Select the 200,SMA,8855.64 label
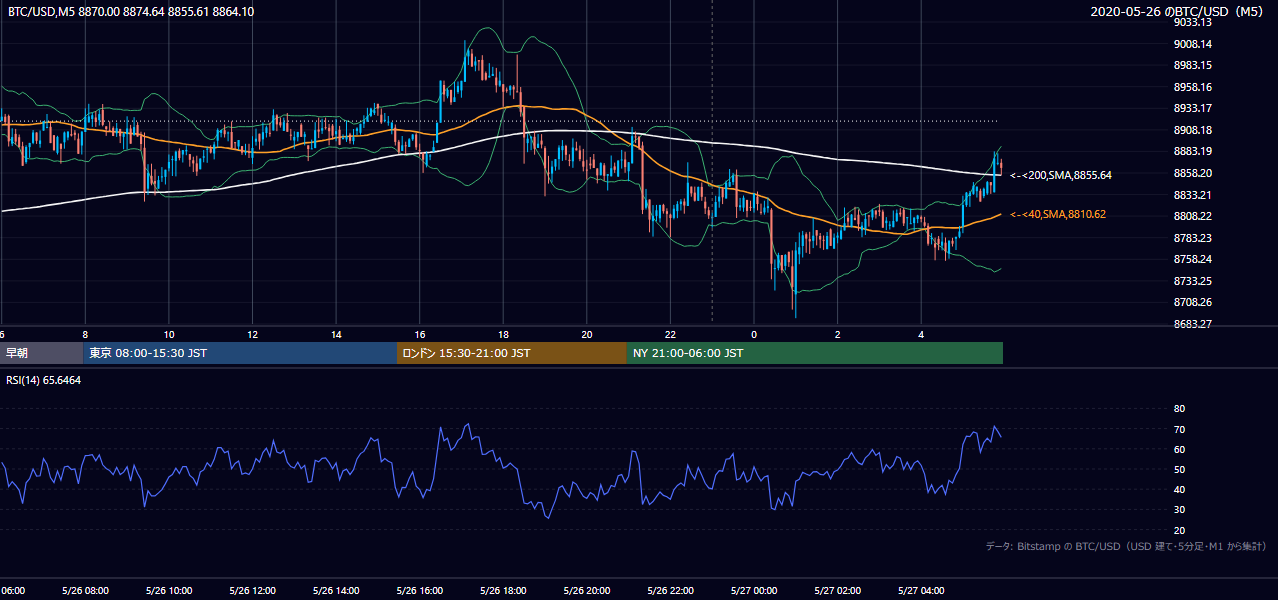Viewport: 1278px width, 600px height. point(1061,175)
